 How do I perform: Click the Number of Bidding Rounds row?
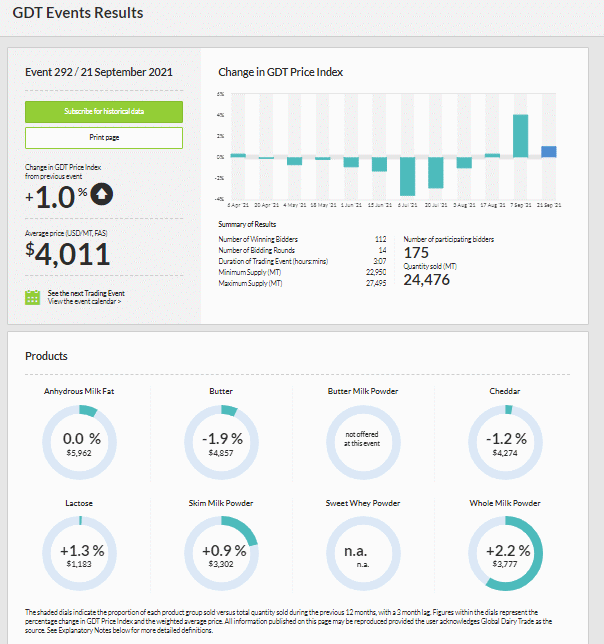[302, 251]
